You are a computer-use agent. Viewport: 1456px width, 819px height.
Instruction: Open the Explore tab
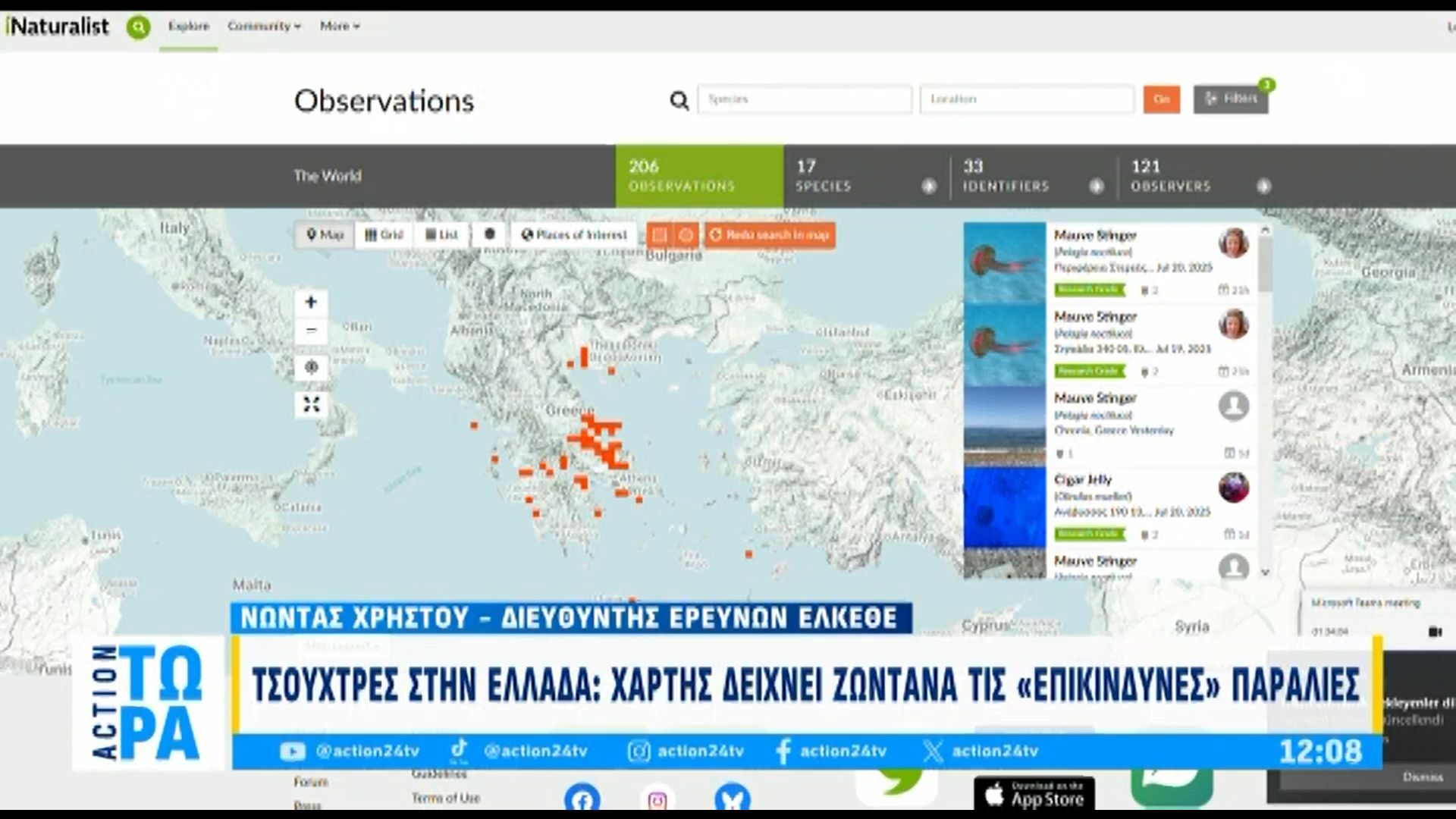pos(189,26)
